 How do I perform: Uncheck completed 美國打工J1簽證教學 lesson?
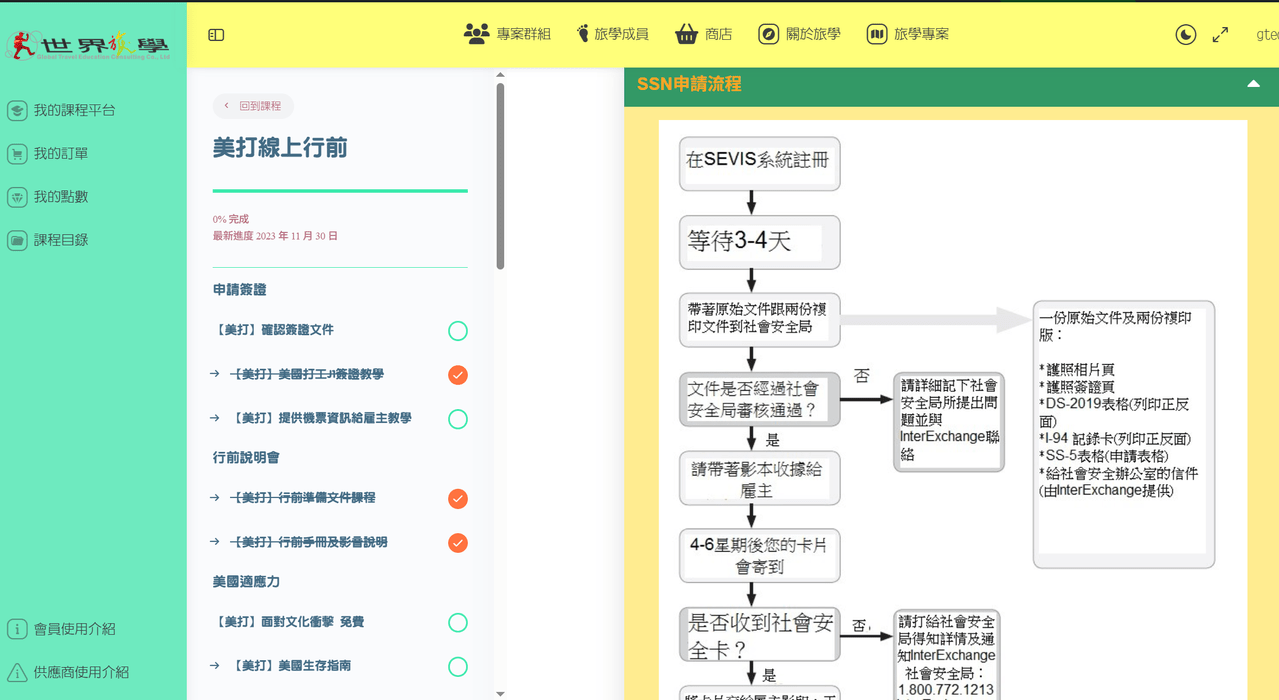(x=458, y=375)
